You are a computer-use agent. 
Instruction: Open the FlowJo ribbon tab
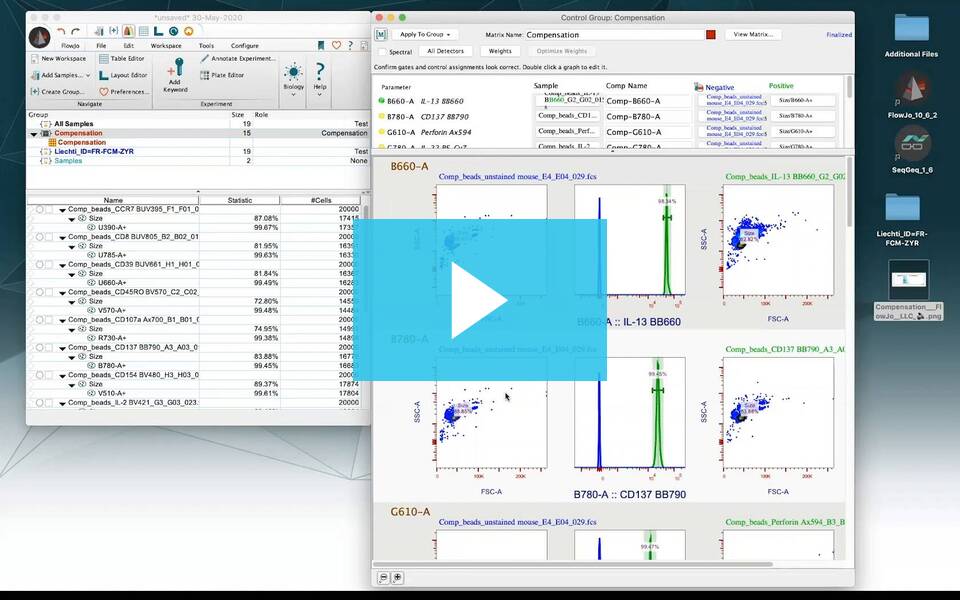(70, 46)
